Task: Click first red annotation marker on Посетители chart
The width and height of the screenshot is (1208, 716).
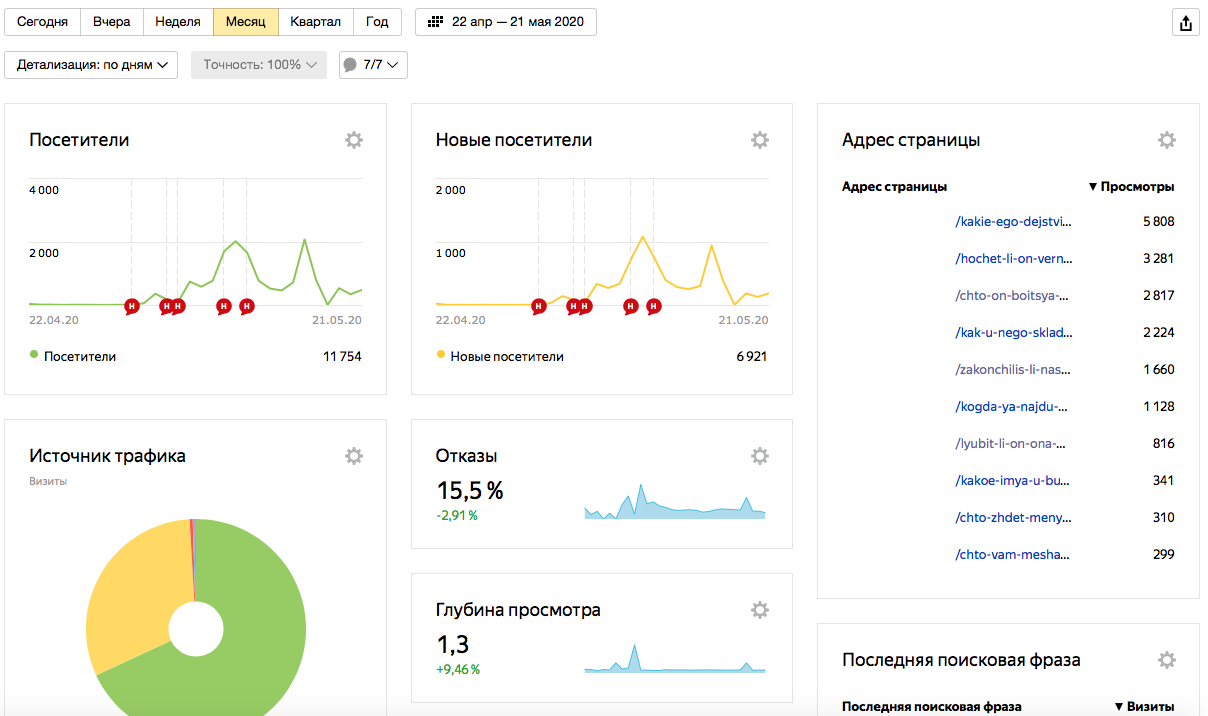Action: tap(131, 306)
